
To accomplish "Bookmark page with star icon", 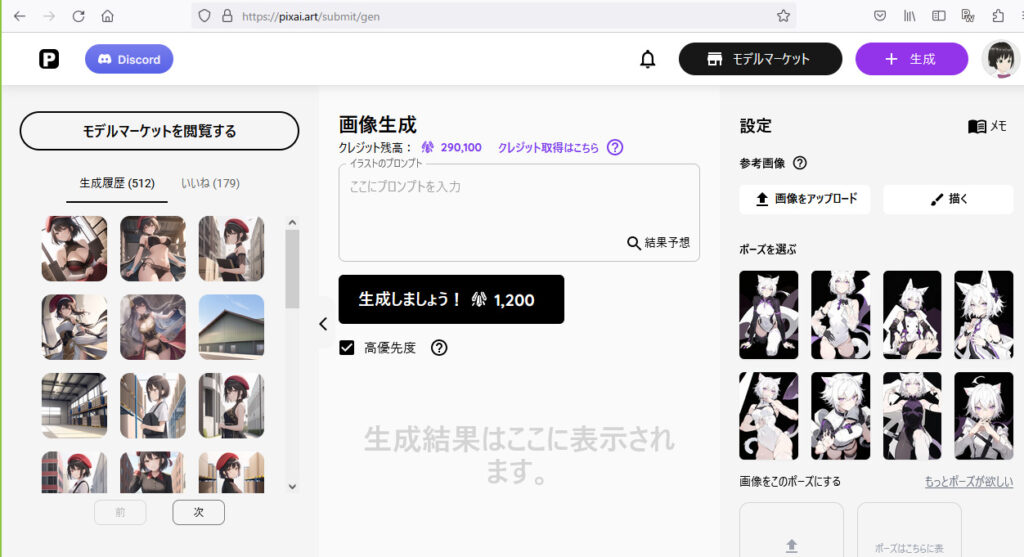I will [783, 16].
